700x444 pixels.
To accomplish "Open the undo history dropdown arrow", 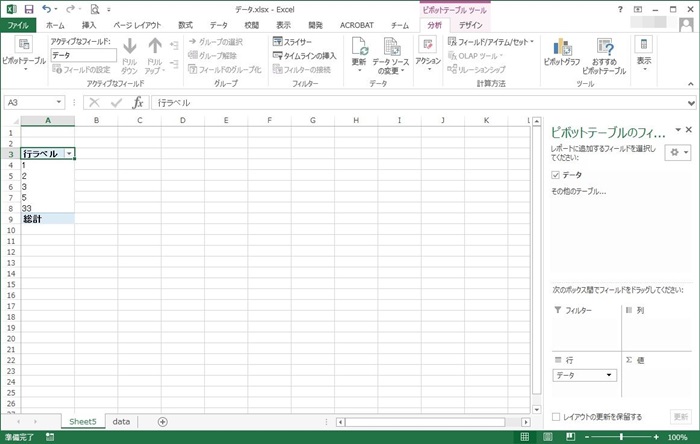I will [55, 9].
